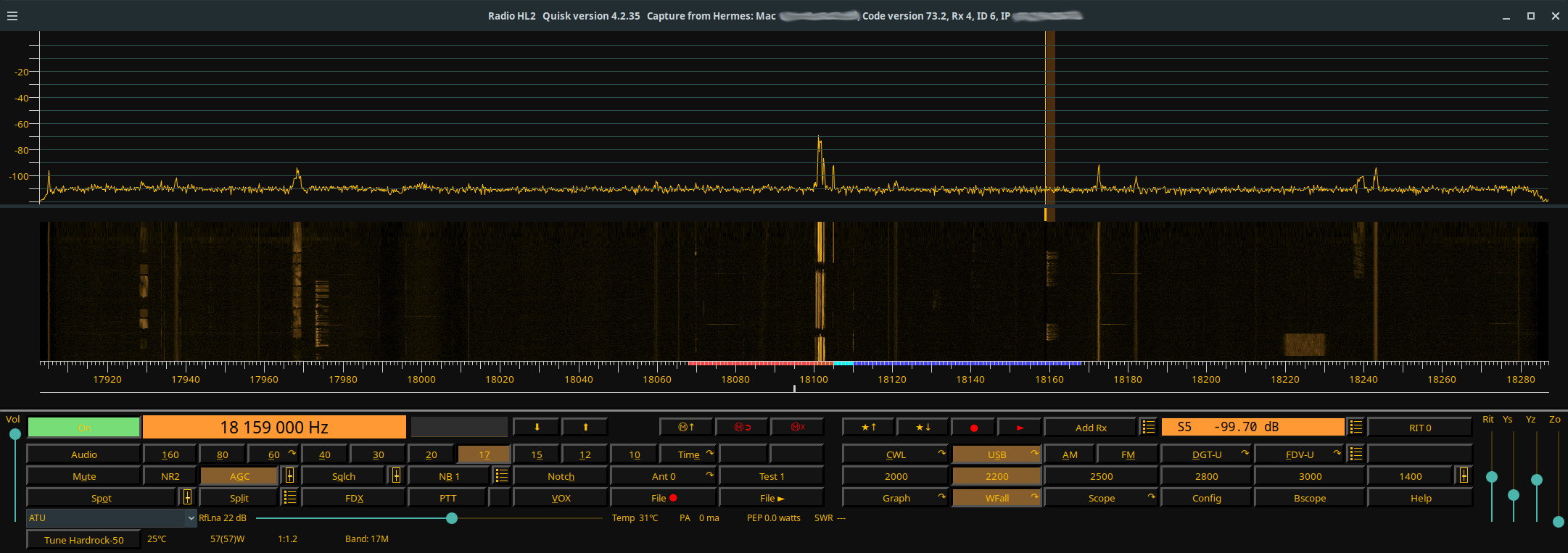Viewport: 1568px width, 553px height.
Task: Toggle the green On power button
Action: click(84, 428)
